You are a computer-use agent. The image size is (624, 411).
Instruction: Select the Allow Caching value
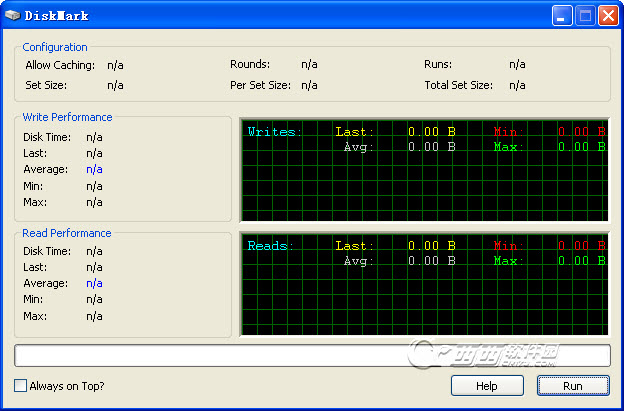[115, 65]
